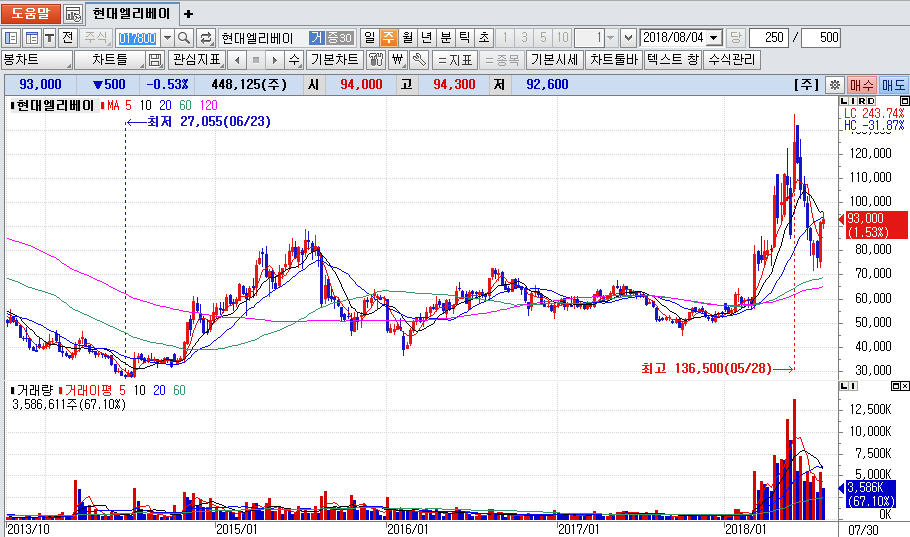Open the 도움말 help menu

pyautogui.click(x=30, y=14)
